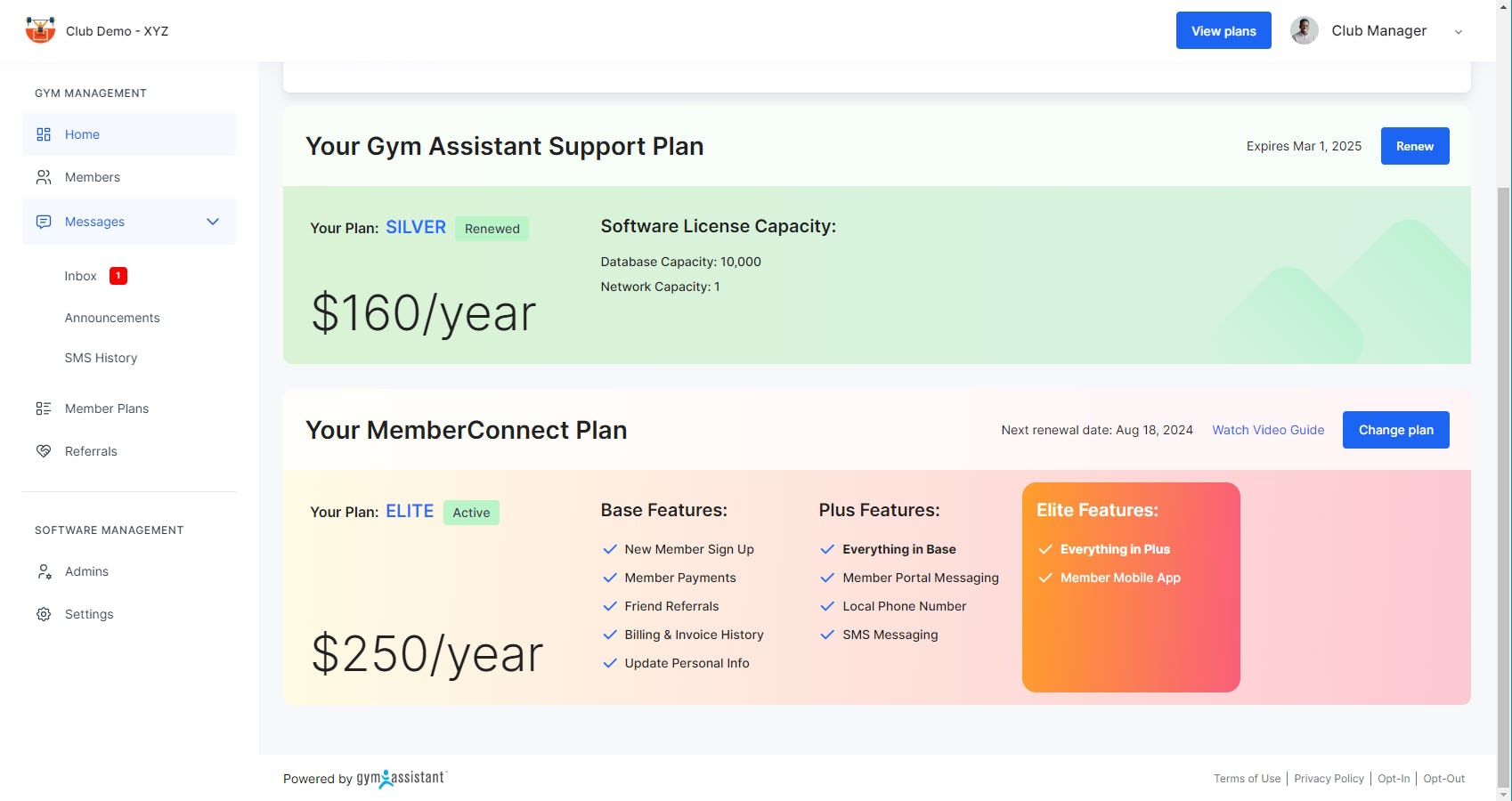View the Privacy Policy
The image size is (1512, 801).
(1329, 778)
